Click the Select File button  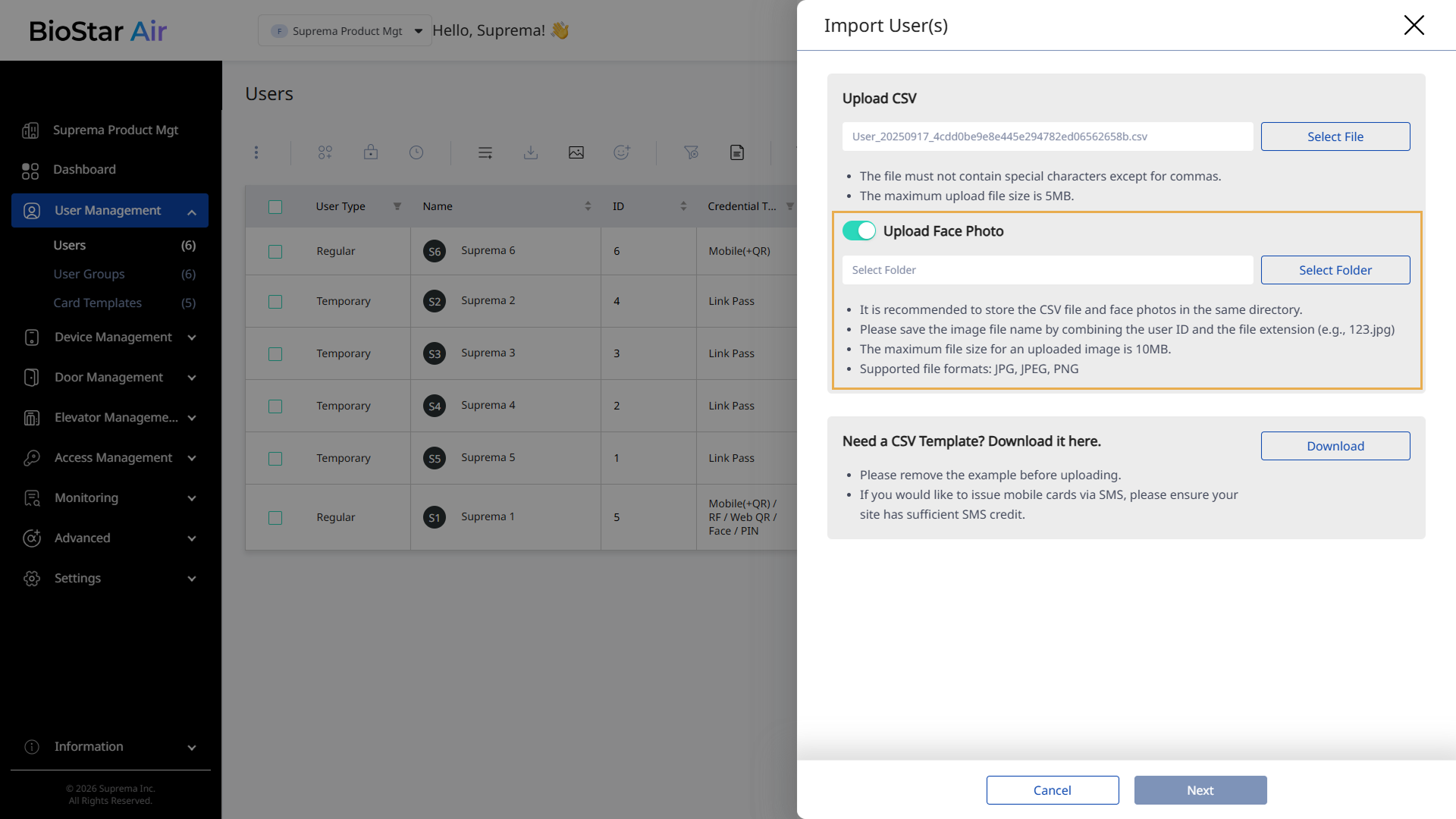pos(1335,136)
